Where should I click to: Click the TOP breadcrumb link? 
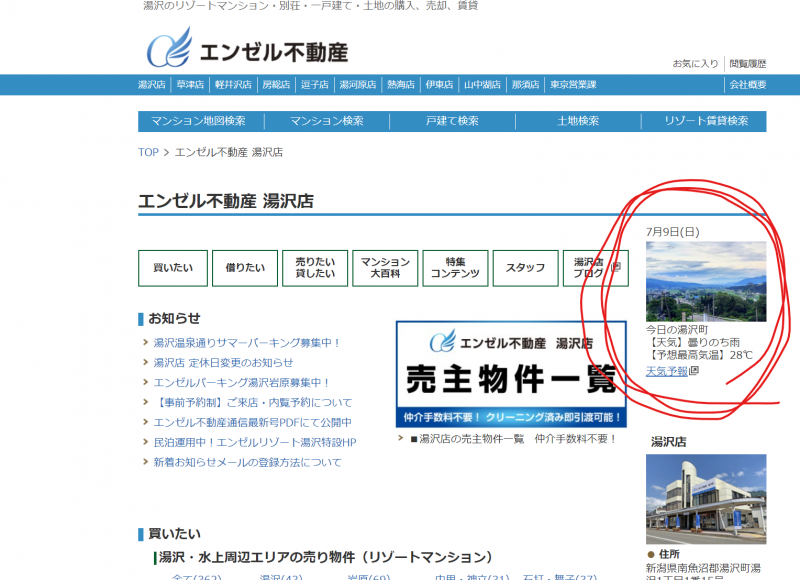click(x=148, y=152)
